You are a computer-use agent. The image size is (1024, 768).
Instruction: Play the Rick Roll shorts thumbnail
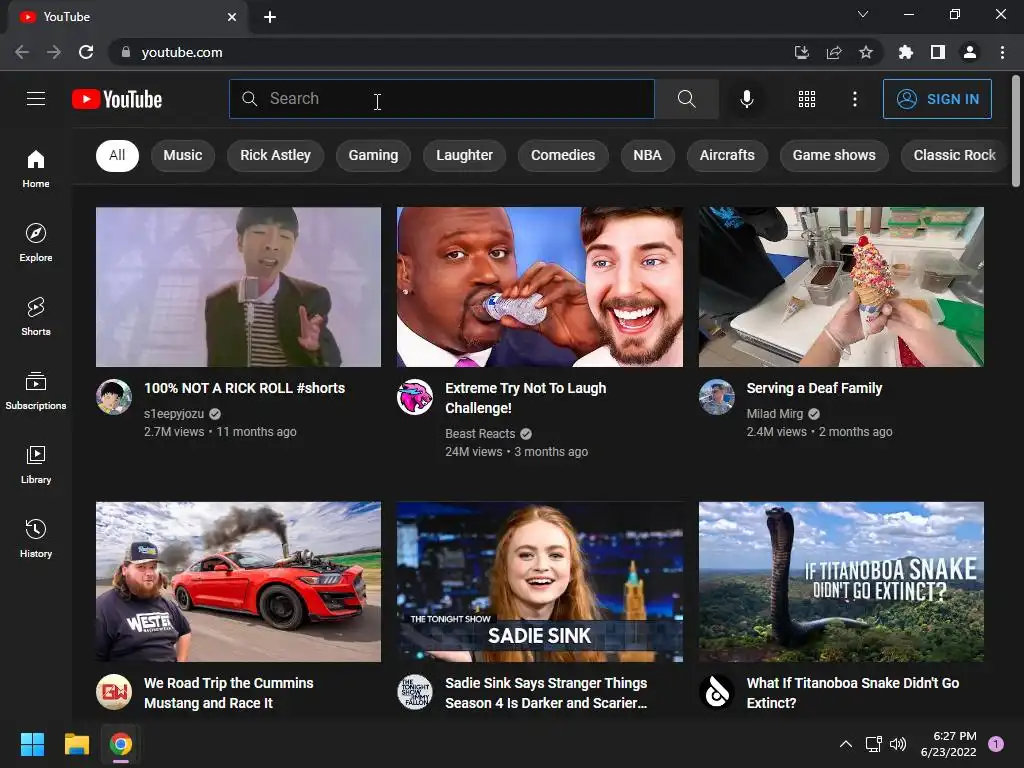coord(238,287)
